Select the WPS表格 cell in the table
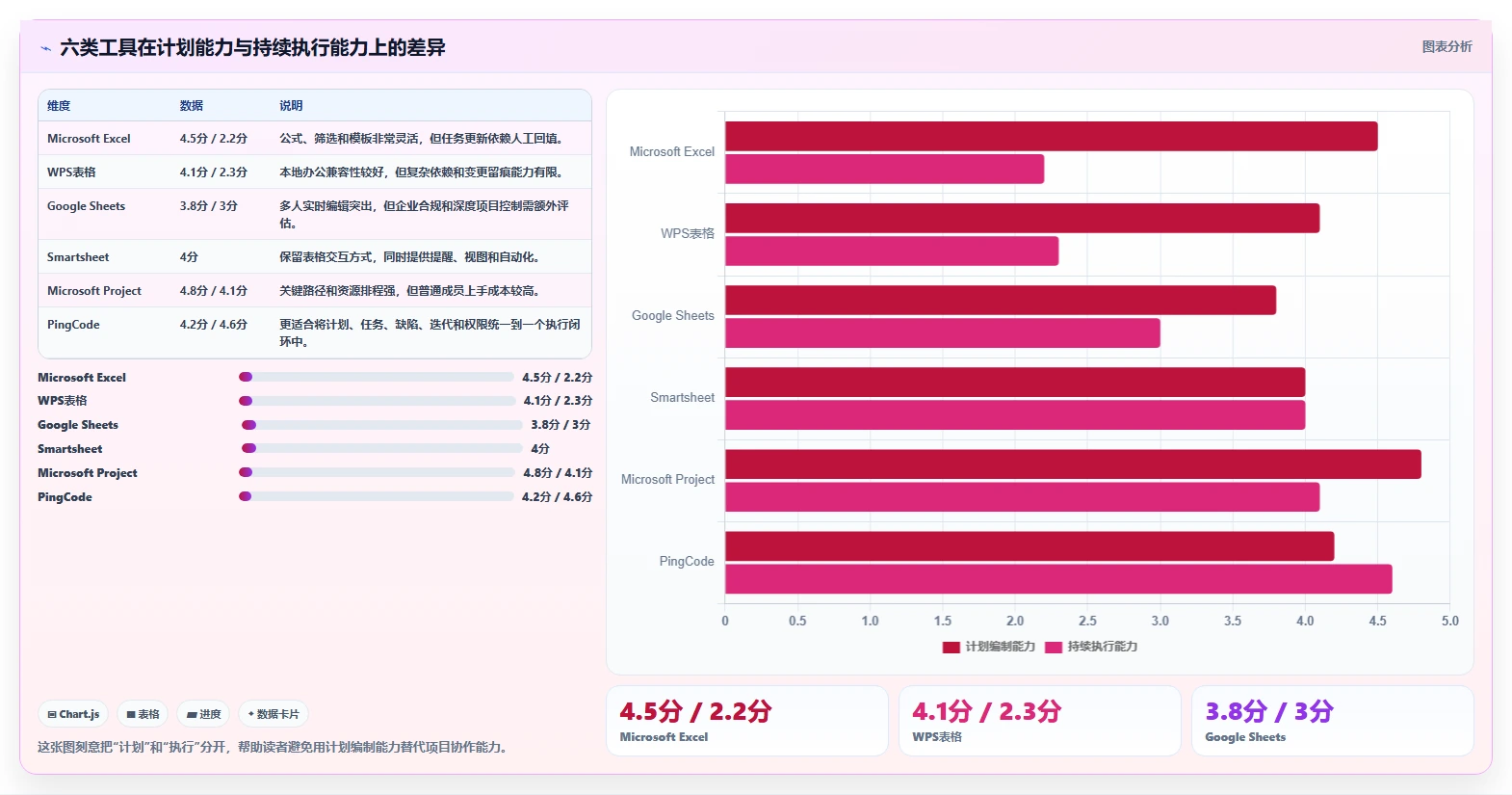 pyautogui.click(x=71, y=172)
